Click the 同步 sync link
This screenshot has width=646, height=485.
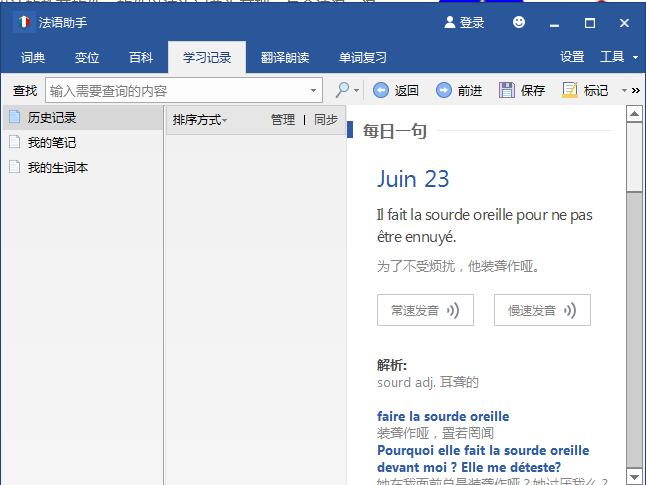tap(326, 120)
